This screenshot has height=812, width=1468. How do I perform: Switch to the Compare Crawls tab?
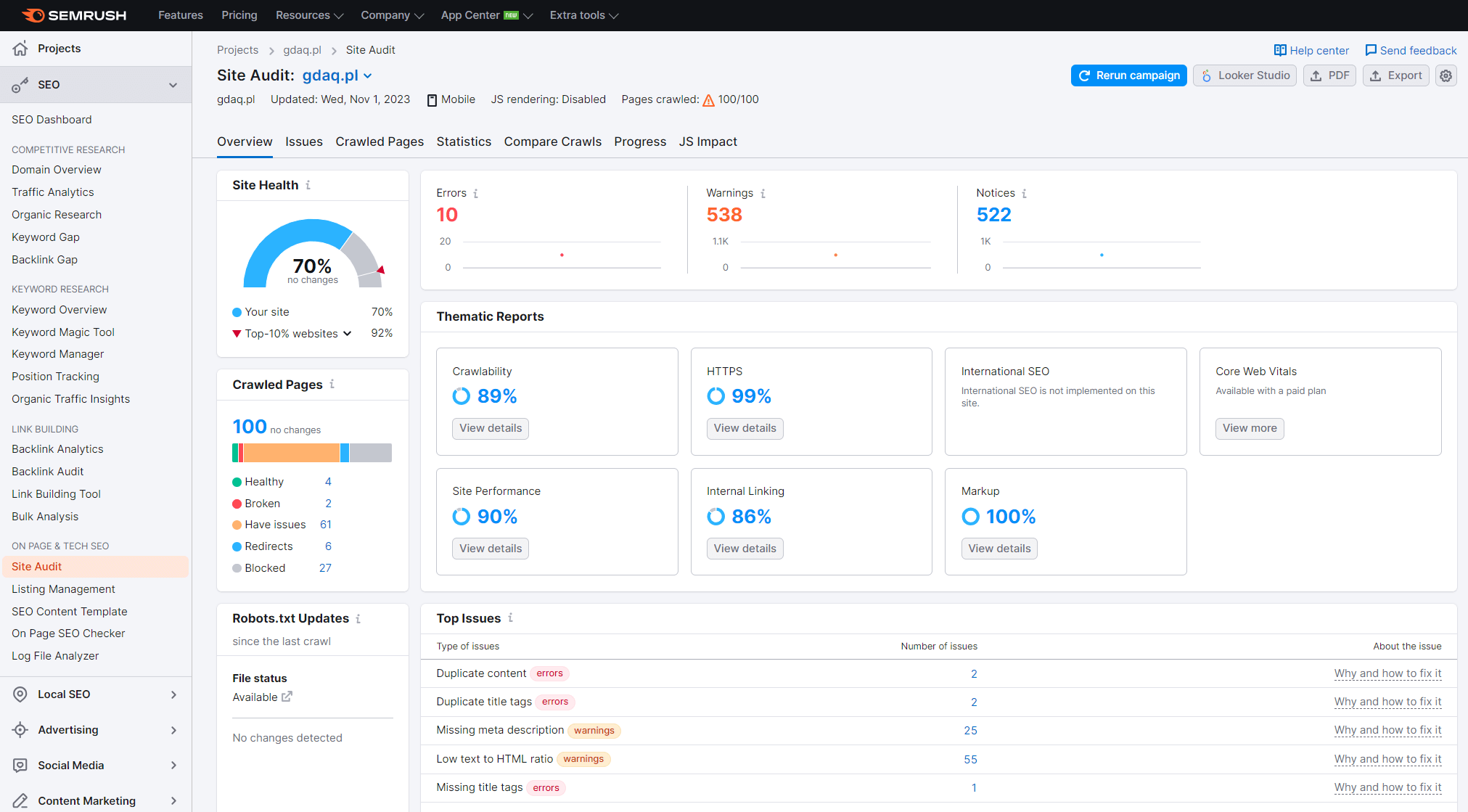552,142
